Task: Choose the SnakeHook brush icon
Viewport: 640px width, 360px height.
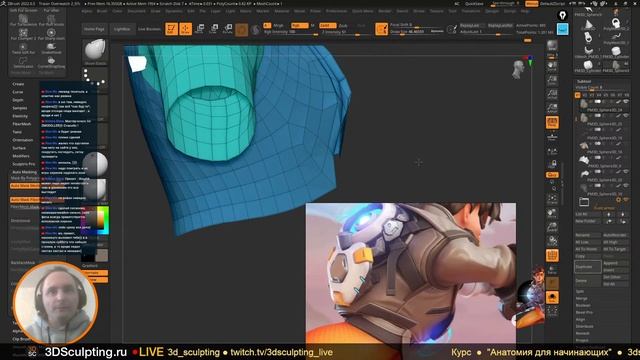Action: click(51, 48)
